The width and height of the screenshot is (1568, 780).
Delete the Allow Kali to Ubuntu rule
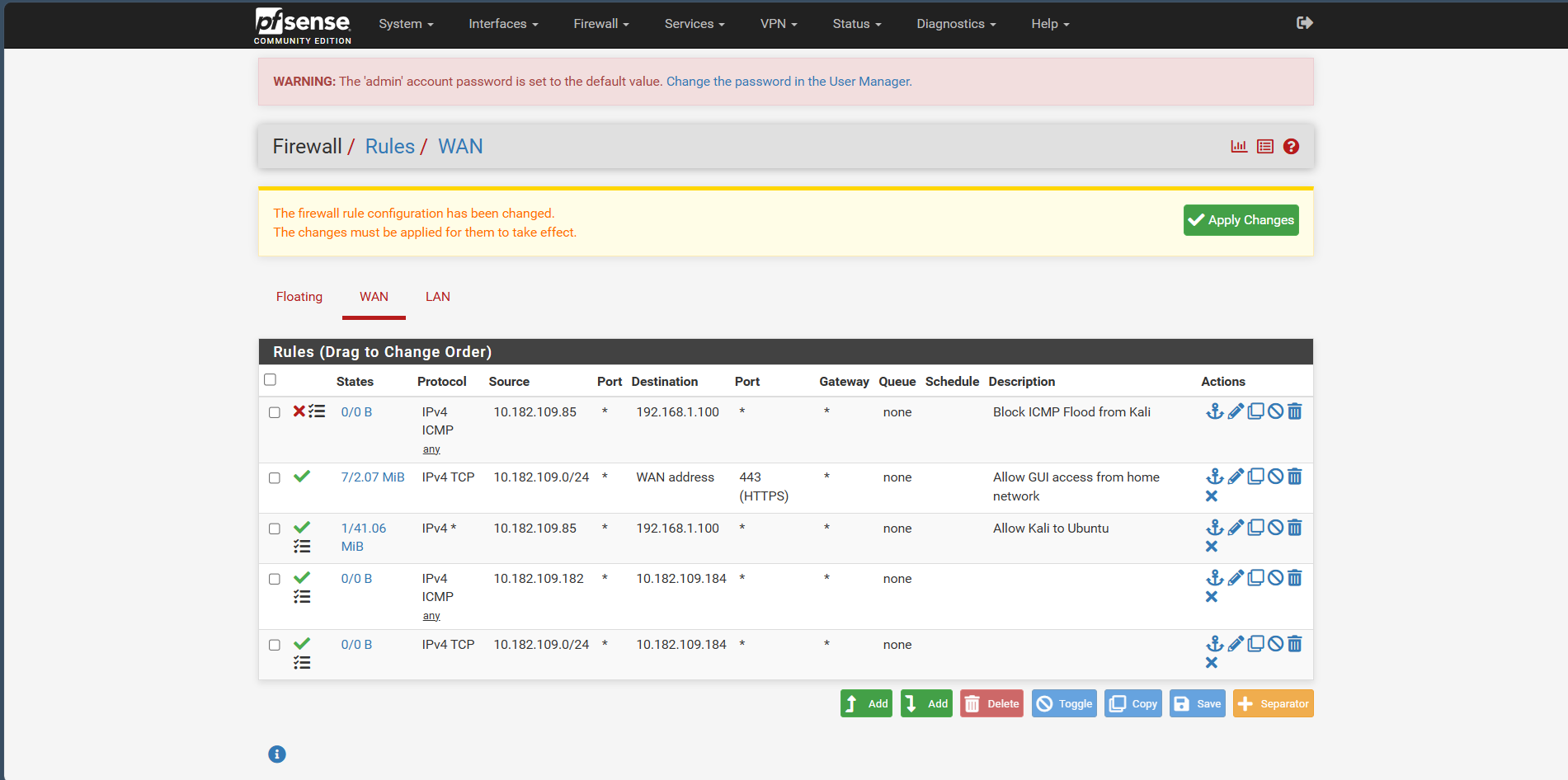click(1295, 528)
